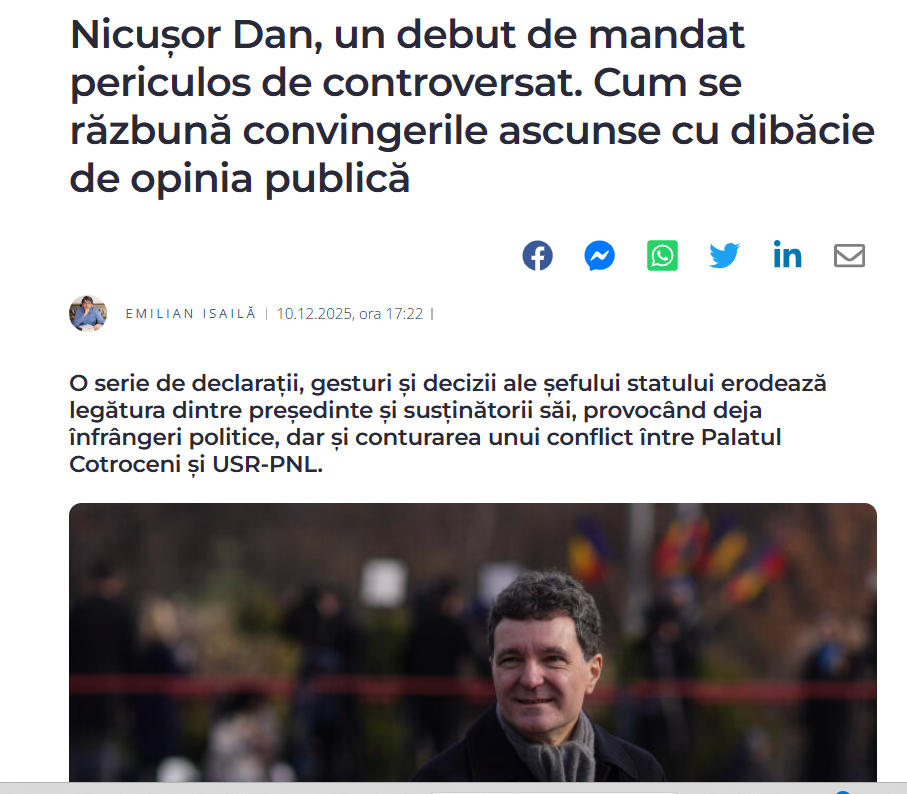Share the article through WhatsApp icon
907x794 pixels.
pyautogui.click(x=662, y=256)
